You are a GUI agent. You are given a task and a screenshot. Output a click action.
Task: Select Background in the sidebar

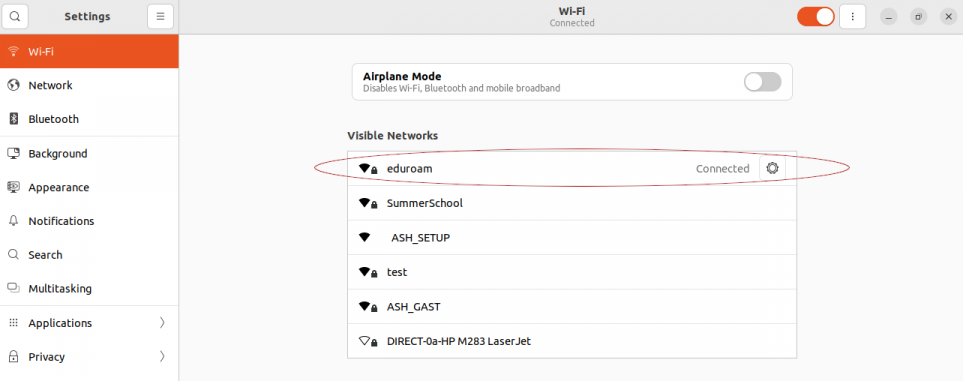89,154
